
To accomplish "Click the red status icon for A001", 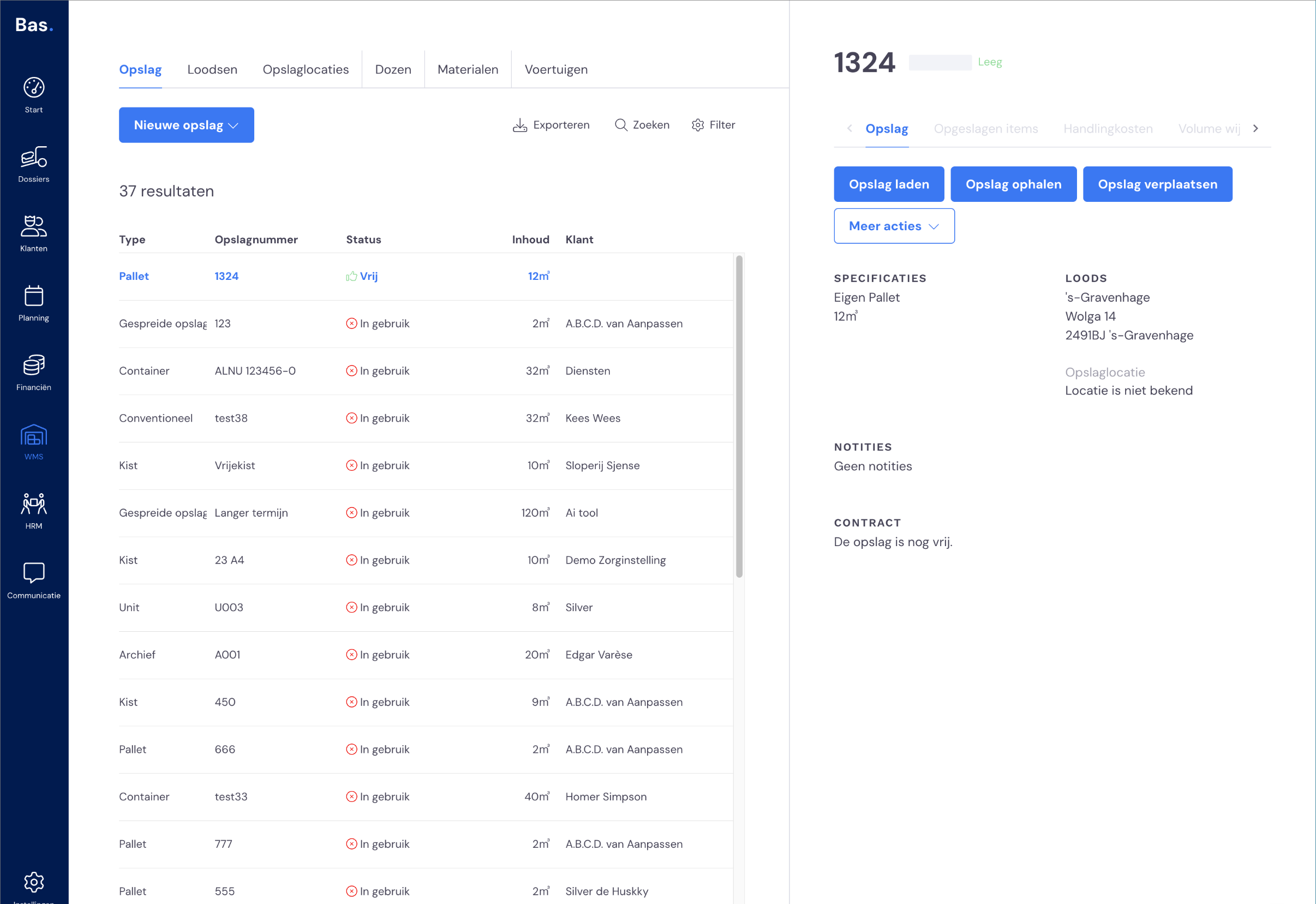I will [351, 655].
